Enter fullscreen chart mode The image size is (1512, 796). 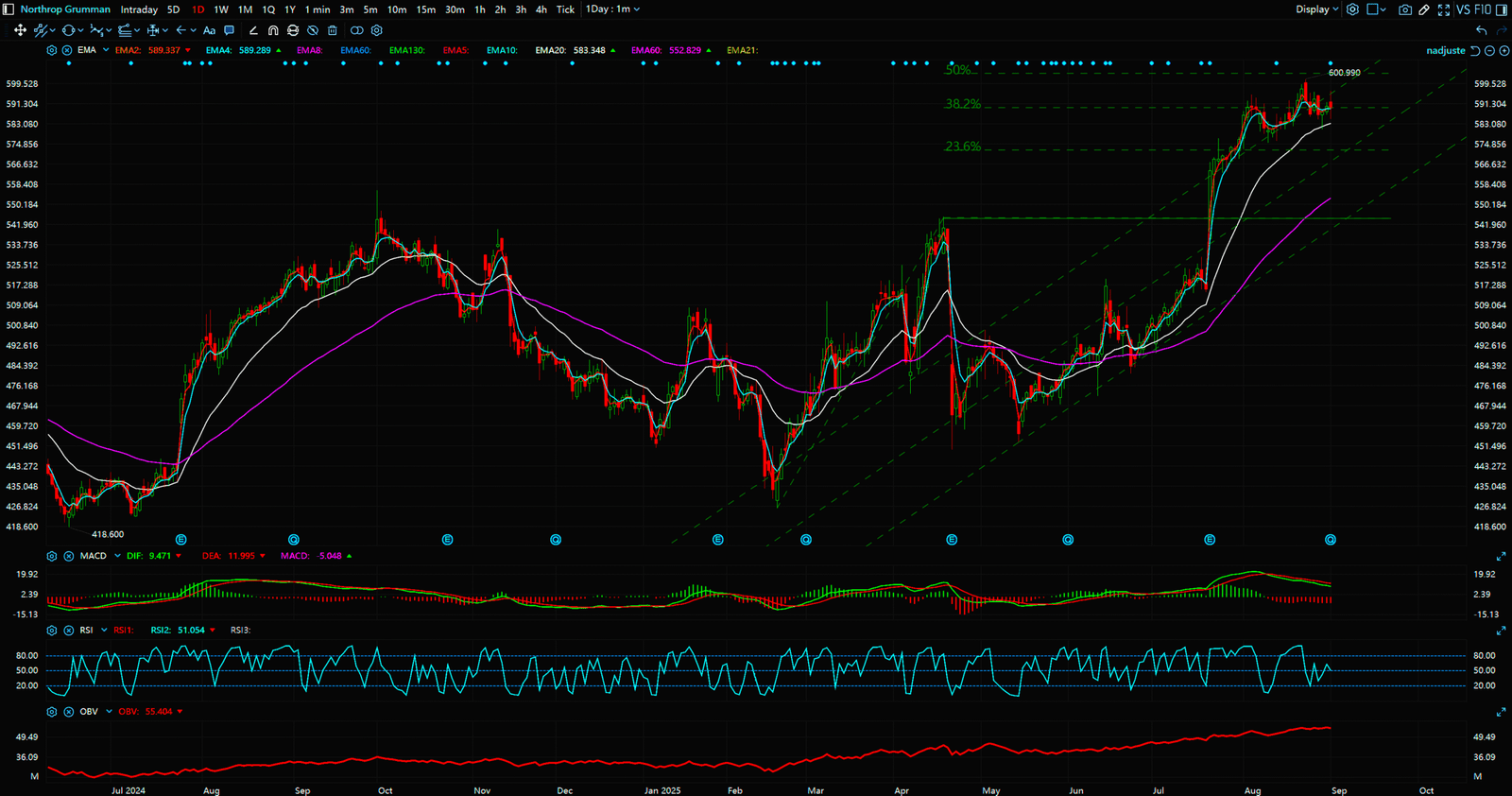click(1443, 9)
